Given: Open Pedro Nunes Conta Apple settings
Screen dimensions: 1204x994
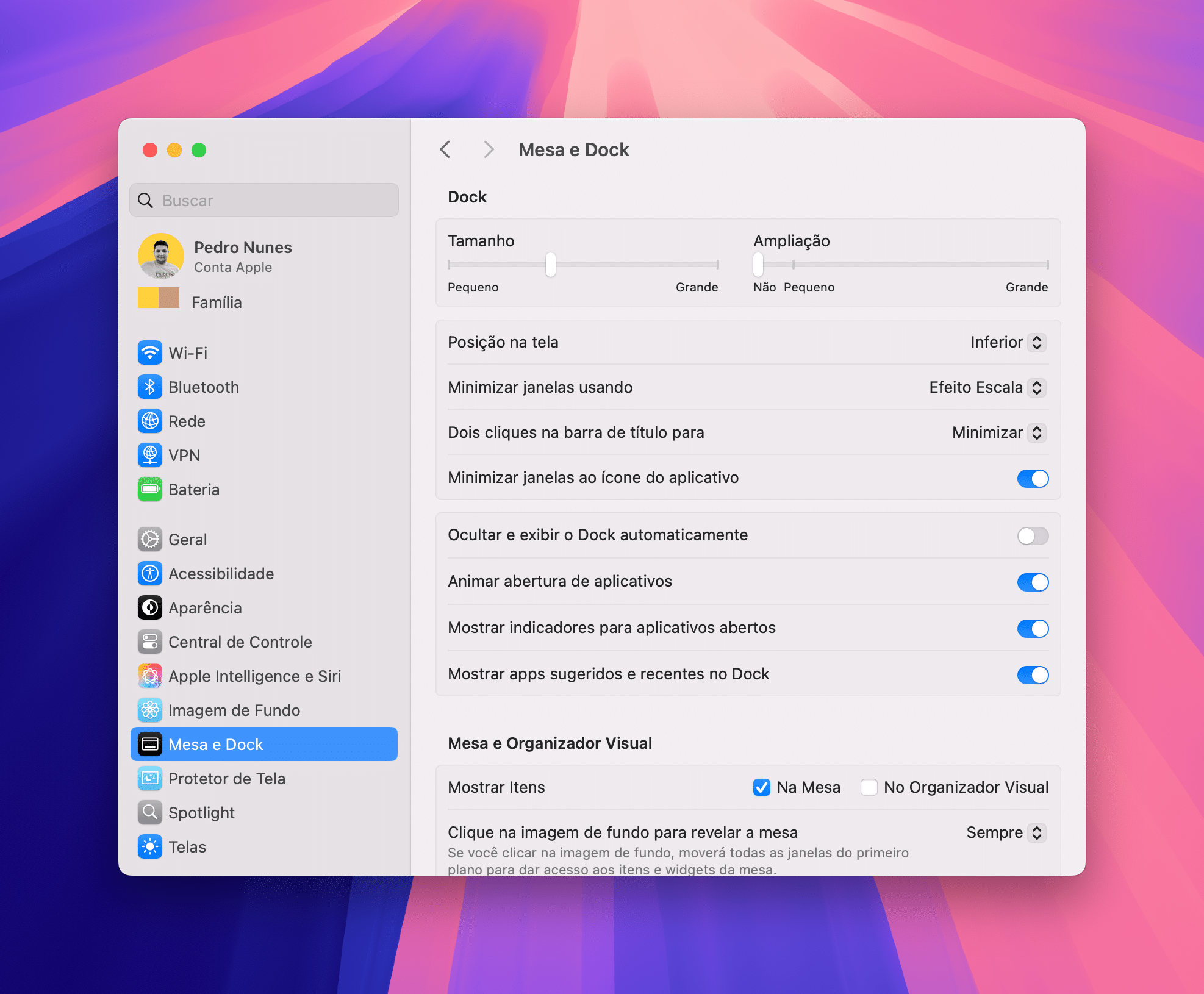Looking at the screenshot, I should 264,256.
